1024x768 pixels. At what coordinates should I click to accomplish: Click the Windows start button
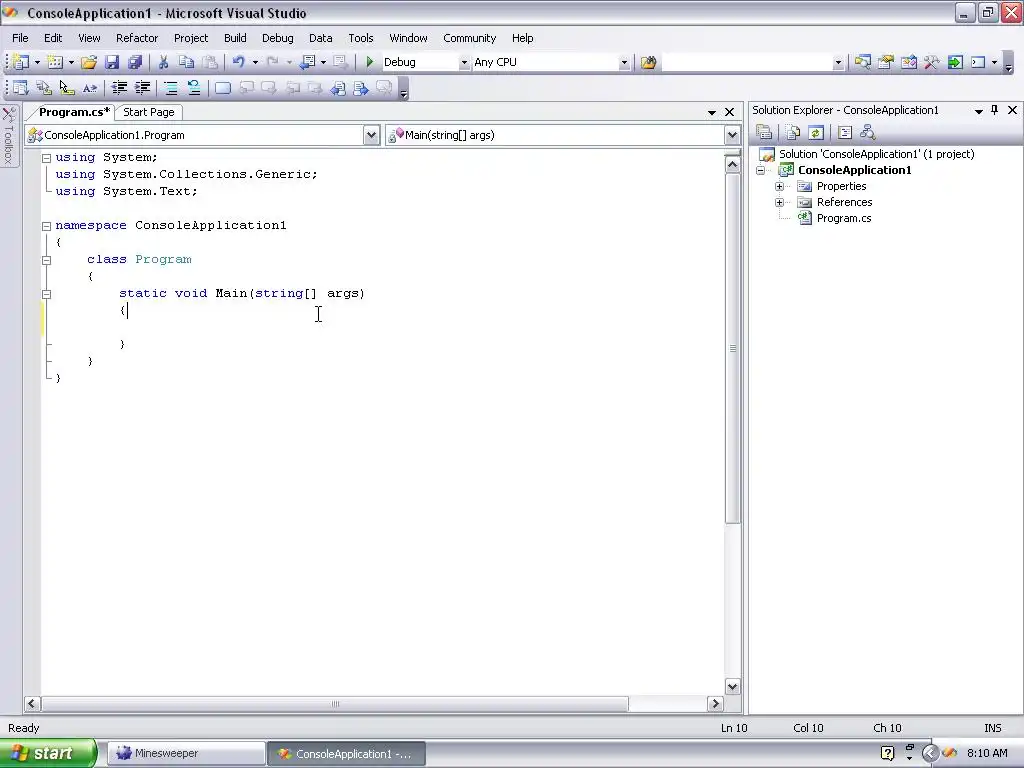click(x=48, y=753)
